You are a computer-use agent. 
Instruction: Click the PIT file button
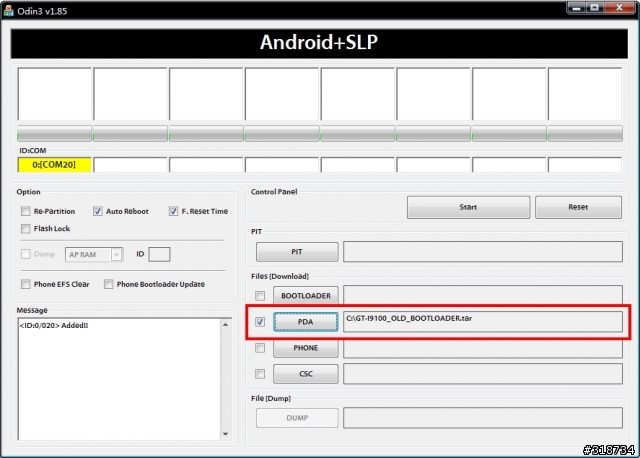click(x=297, y=251)
